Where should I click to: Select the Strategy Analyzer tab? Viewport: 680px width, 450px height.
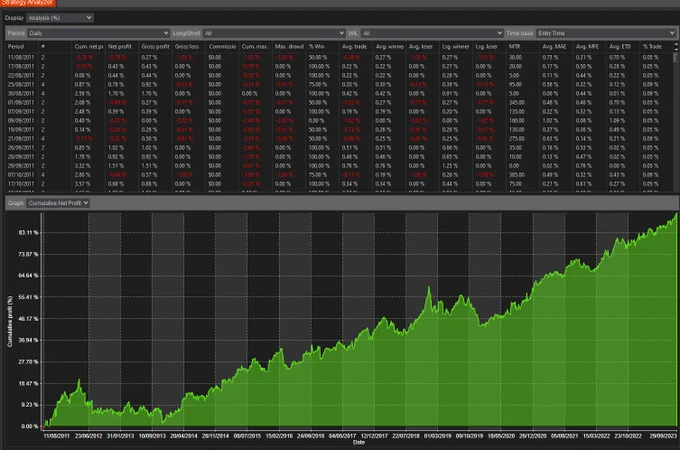[x=28, y=3]
